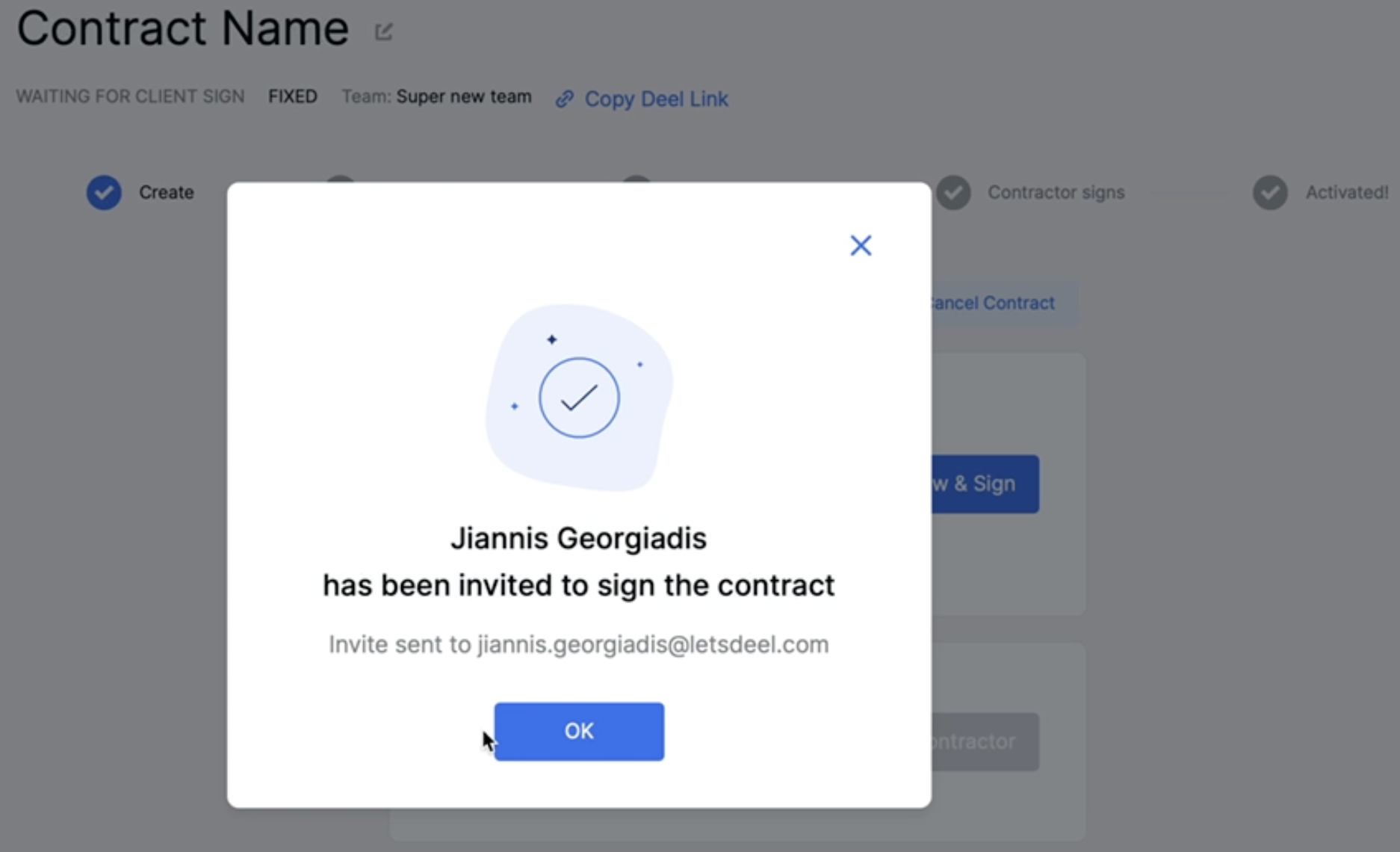Click the Contractor signs step label
Viewport: 1400px width, 852px height.
click(x=1056, y=192)
